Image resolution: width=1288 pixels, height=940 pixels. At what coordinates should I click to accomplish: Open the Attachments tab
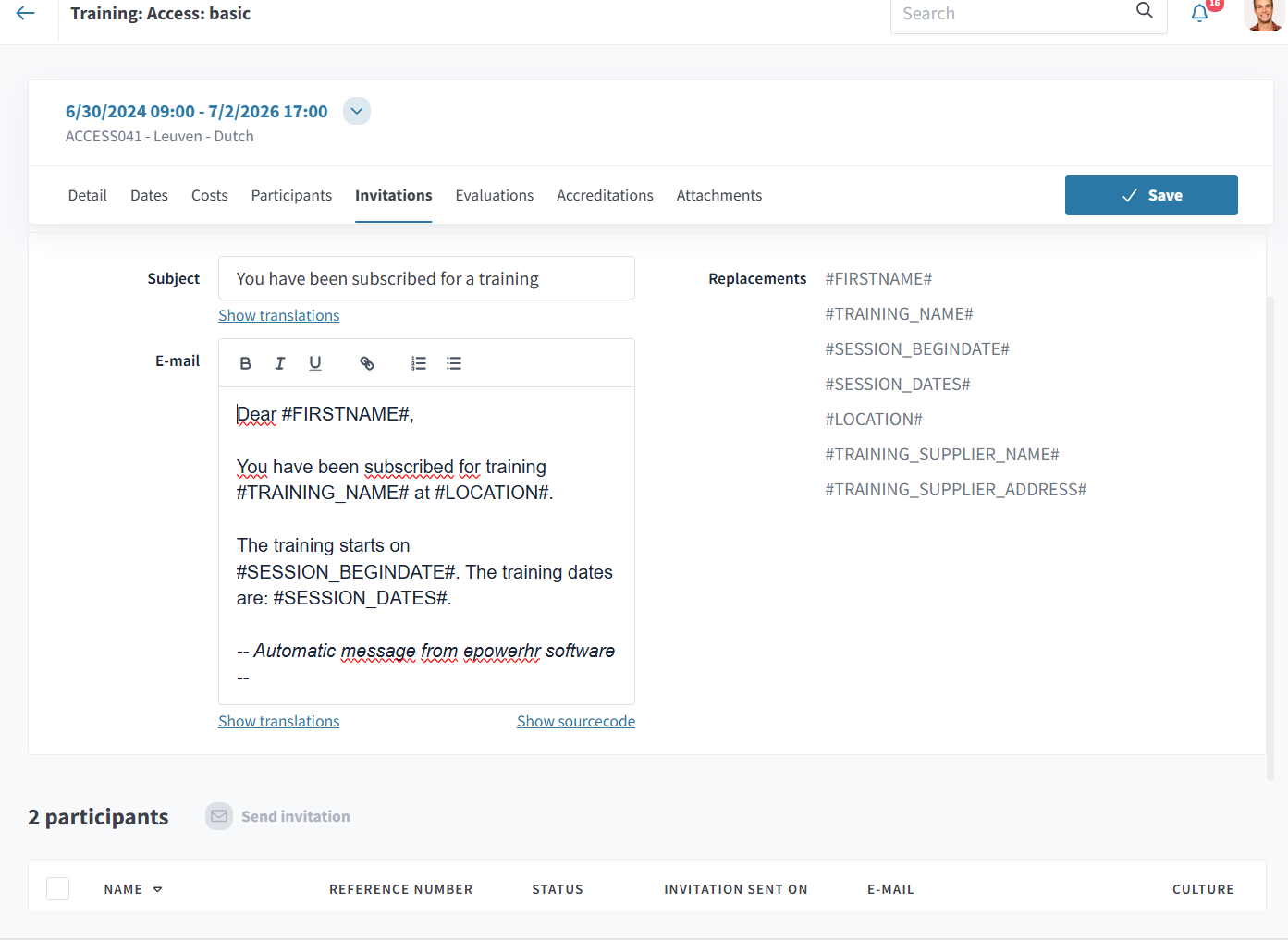click(x=719, y=195)
